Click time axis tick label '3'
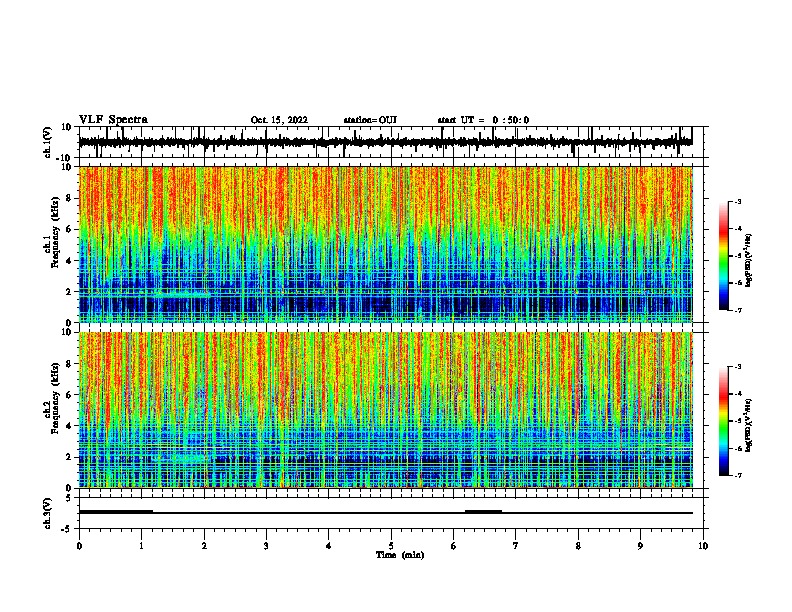The height and width of the screenshot is (612, 792). (x=266, y=546)
